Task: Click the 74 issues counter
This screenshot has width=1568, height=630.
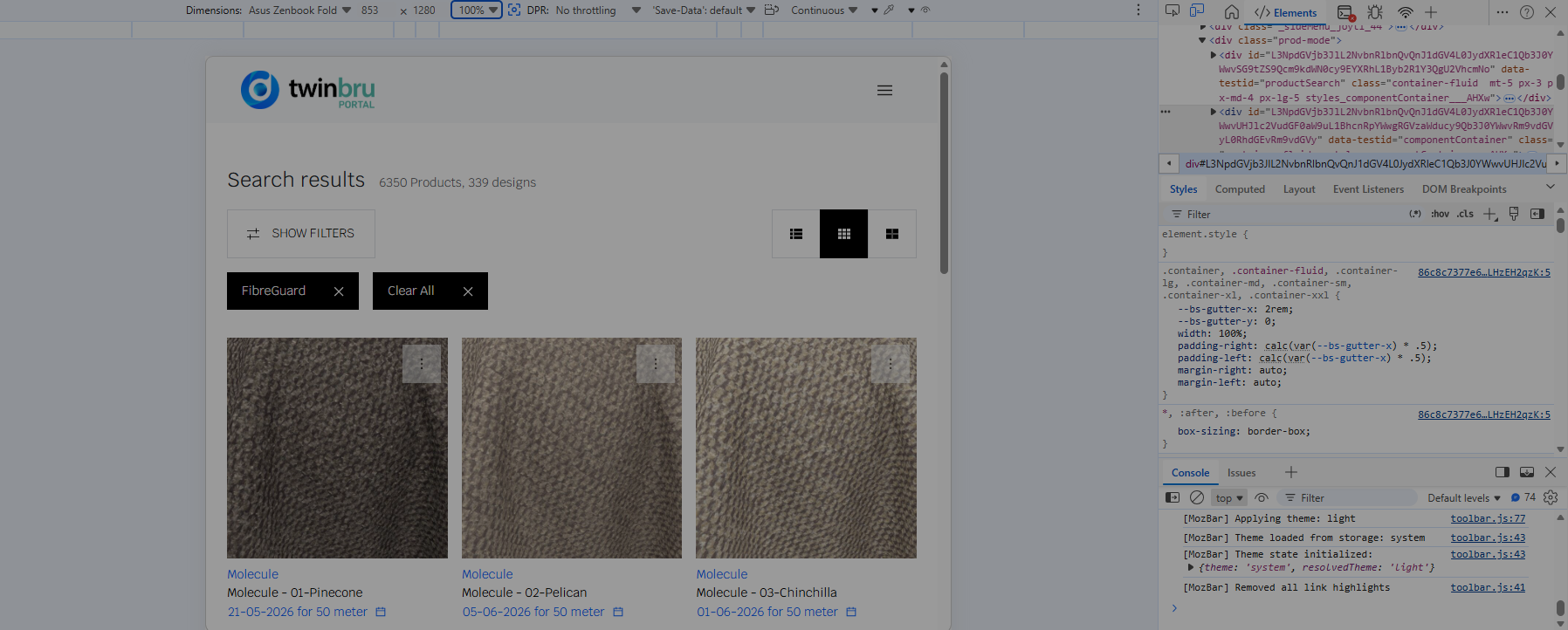Action: [x=1523, y=497]
